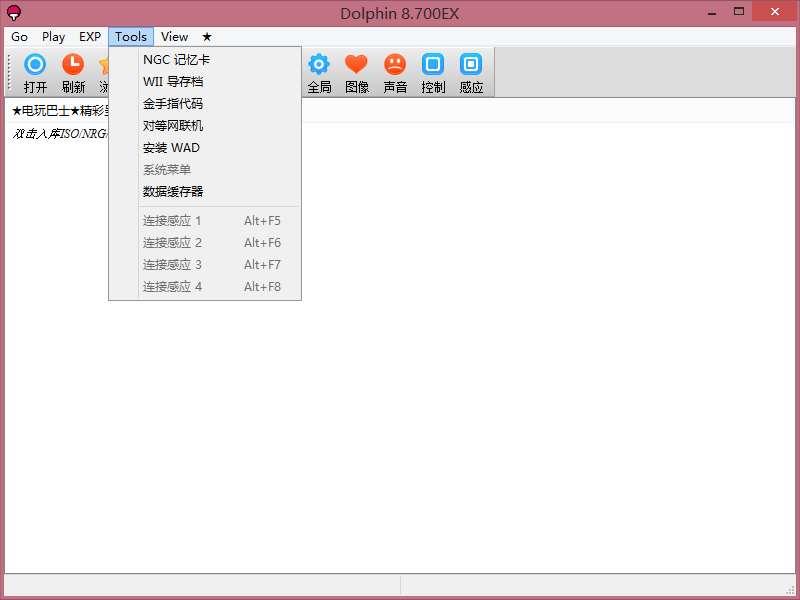
Task: Open 声音 audio settings face icon
Action: point(395,73)
